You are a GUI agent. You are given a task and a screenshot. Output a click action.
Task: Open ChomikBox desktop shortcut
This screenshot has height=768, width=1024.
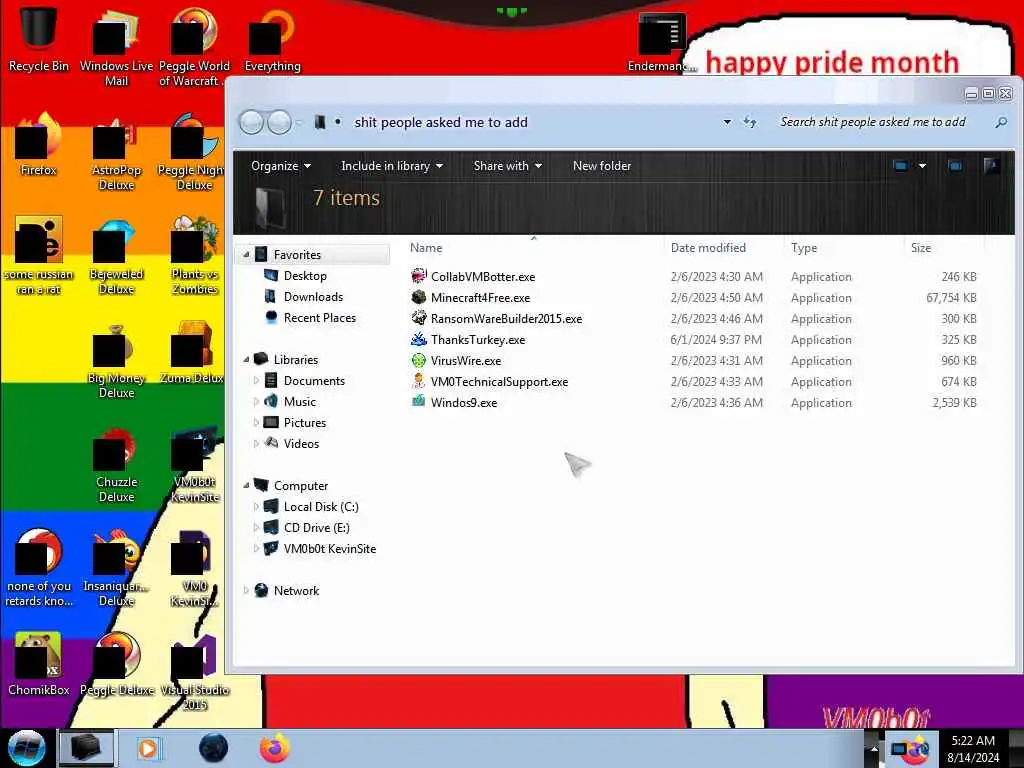point(38,664)
